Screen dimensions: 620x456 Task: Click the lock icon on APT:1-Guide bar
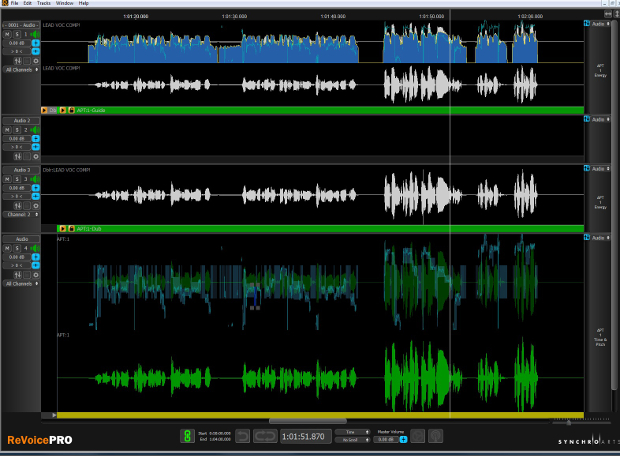72,110
